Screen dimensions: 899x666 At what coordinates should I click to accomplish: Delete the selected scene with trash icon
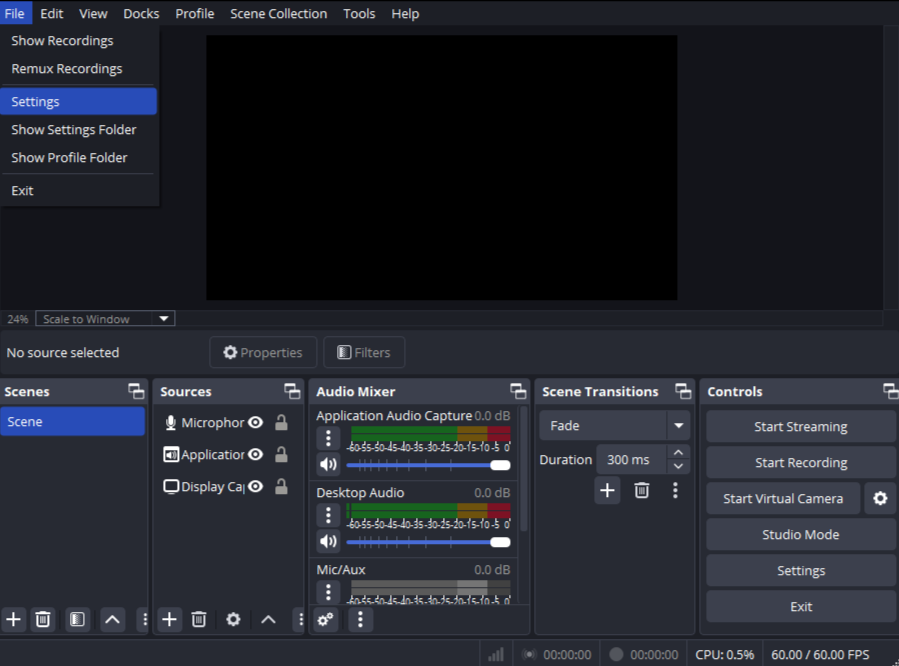[x=43, y=620]
